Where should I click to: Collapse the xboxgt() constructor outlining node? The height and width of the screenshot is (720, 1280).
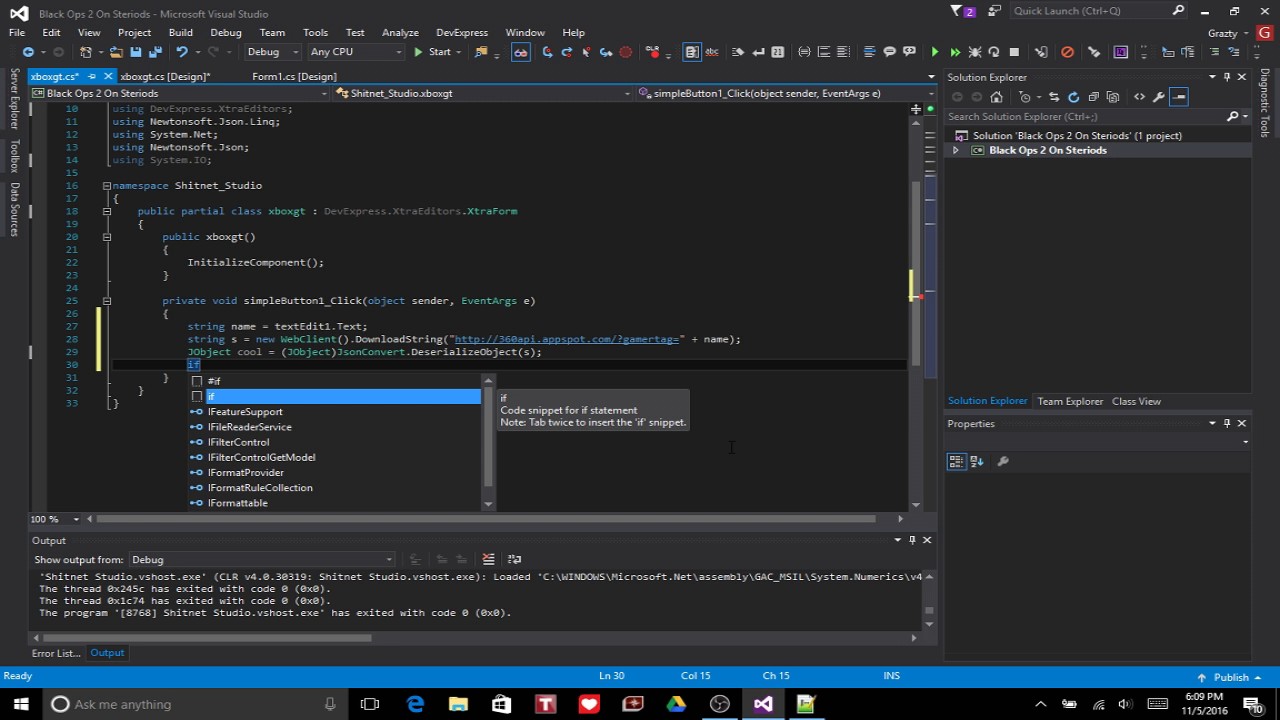pyautogui.click(x=106, y=237)
